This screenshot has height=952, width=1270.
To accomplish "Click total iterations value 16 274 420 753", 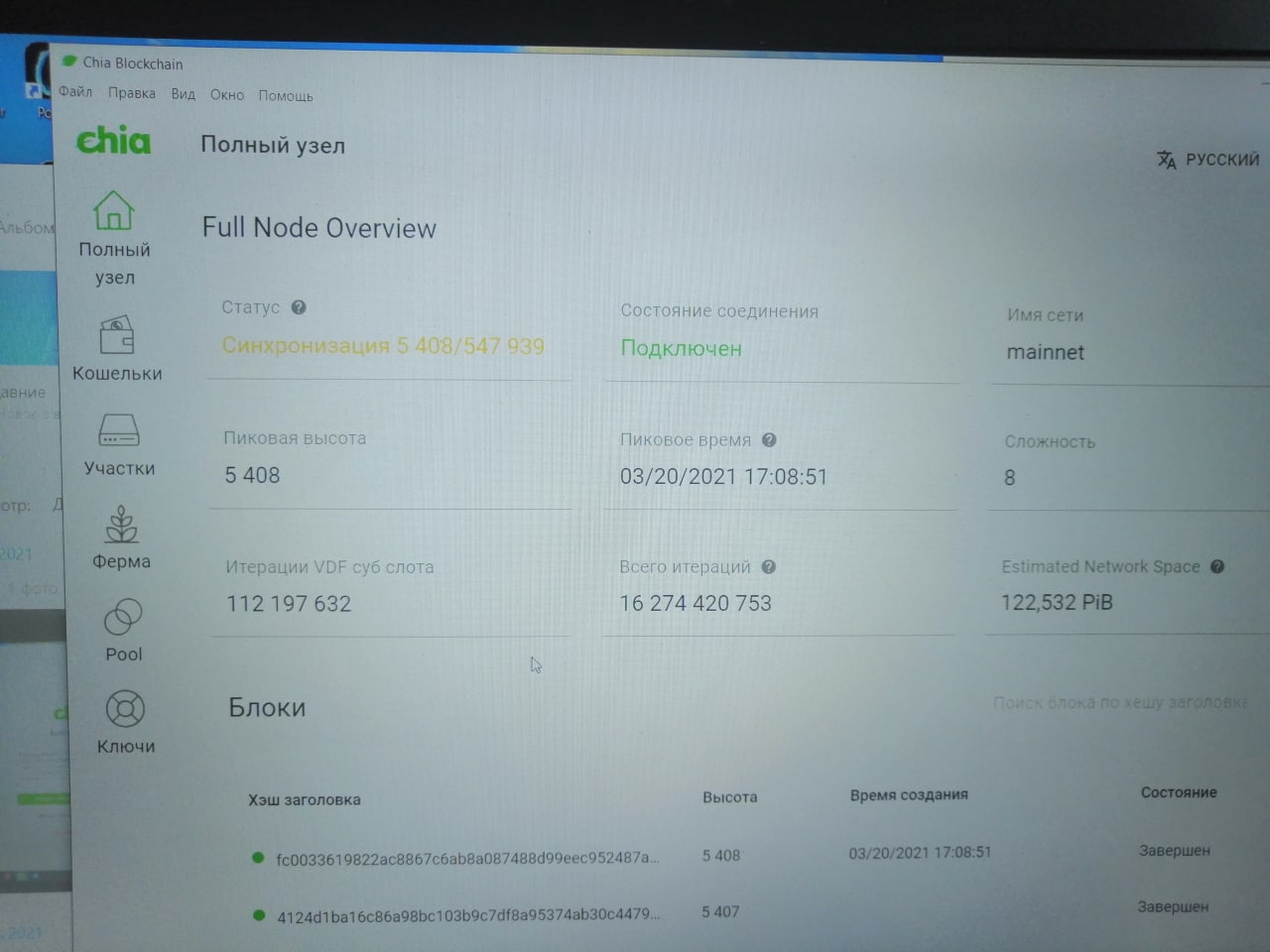I will 696,603.
